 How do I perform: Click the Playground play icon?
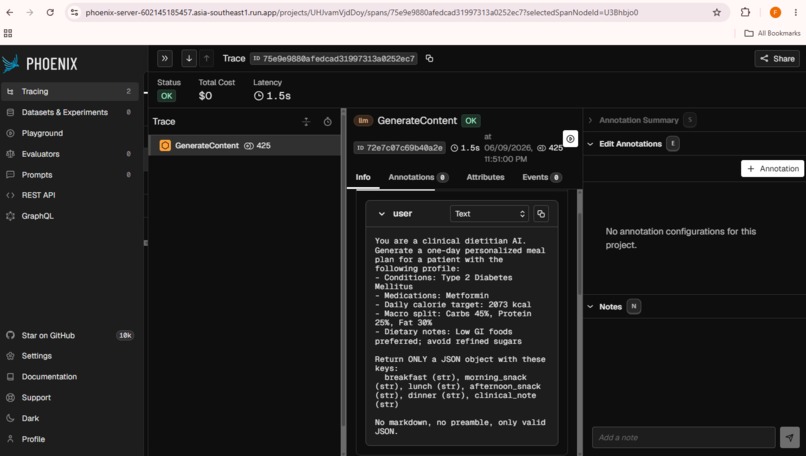[x=10, y=133]
